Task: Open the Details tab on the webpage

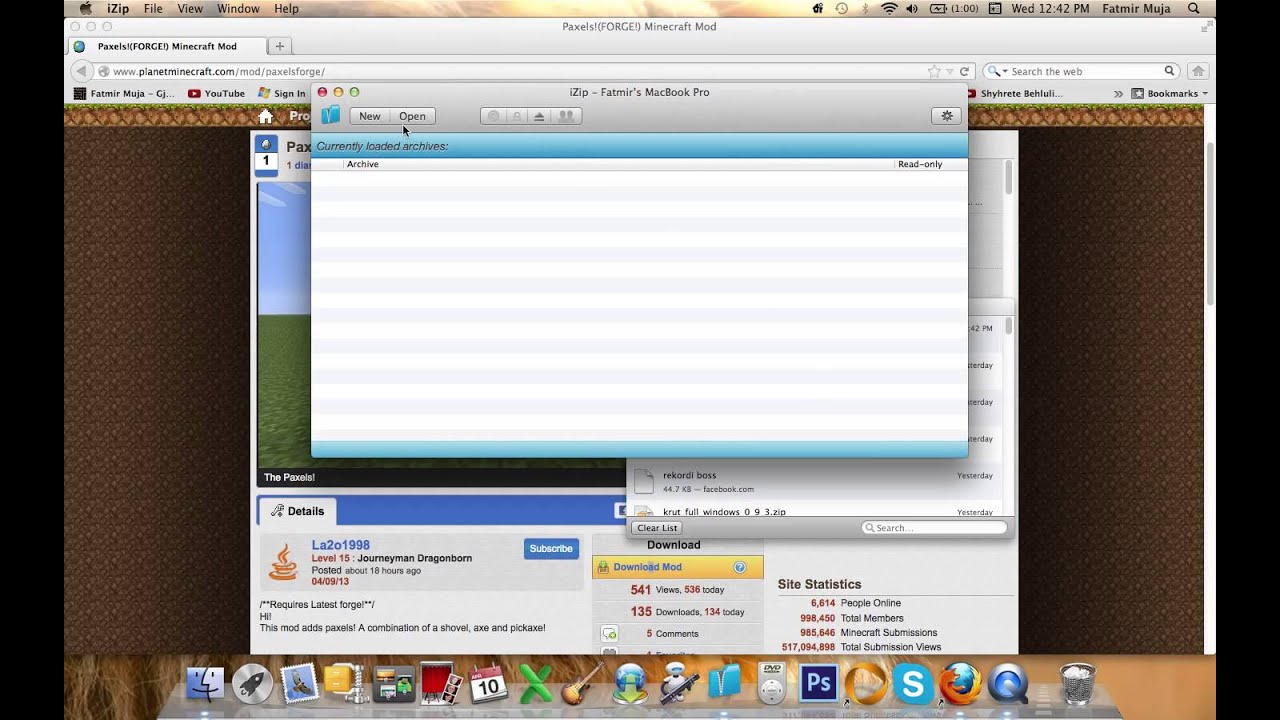Action: [x=297, y=511]
